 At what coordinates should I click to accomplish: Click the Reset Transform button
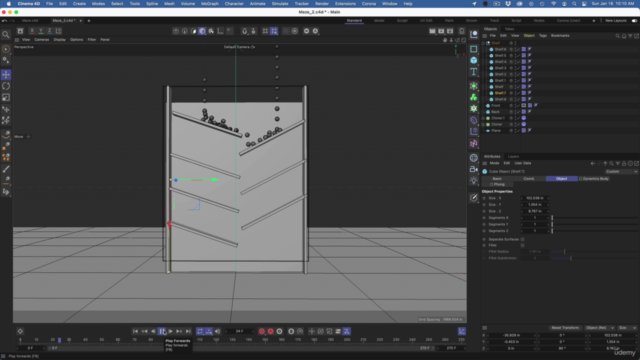pos(565,328)
